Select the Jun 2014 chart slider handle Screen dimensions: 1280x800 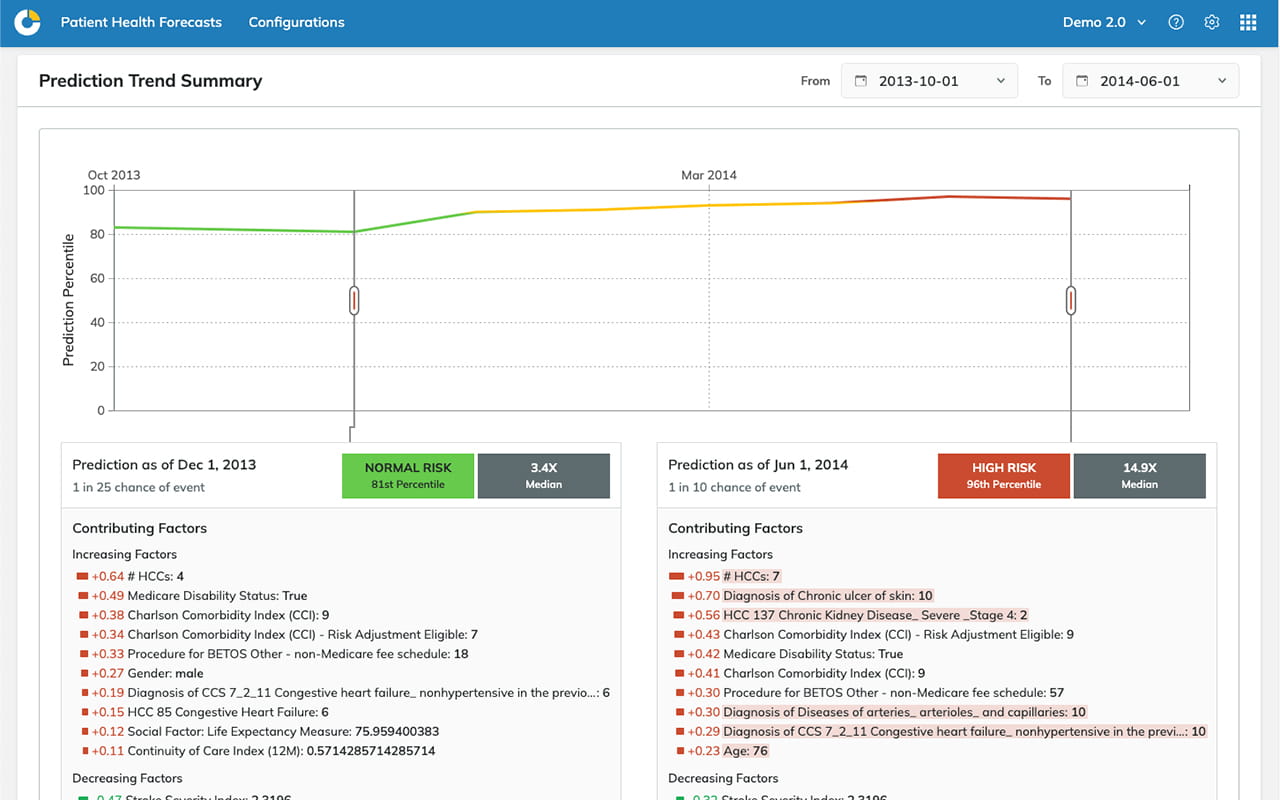tap(1071, 300)
